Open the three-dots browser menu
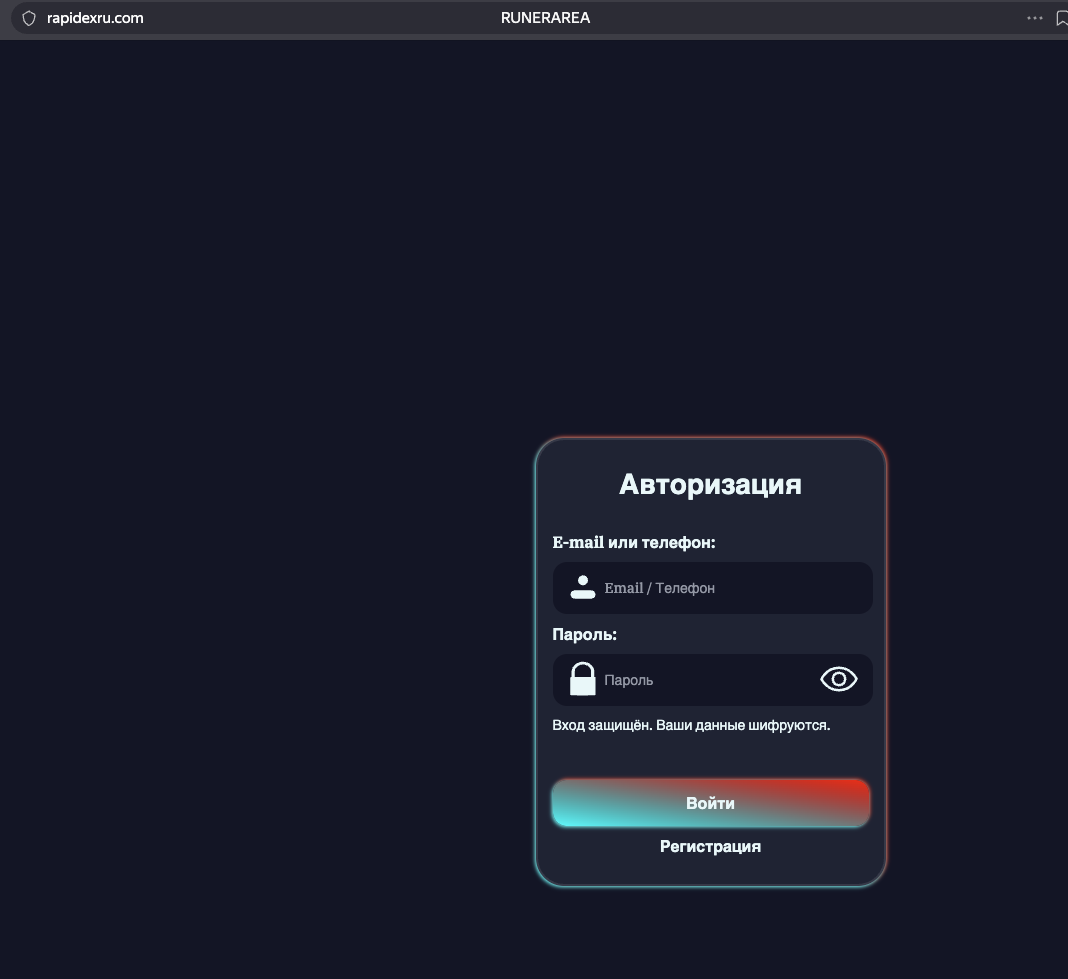Viewport: 1068px width, 979px height. pyautogui.click(x=1035, y=18)
